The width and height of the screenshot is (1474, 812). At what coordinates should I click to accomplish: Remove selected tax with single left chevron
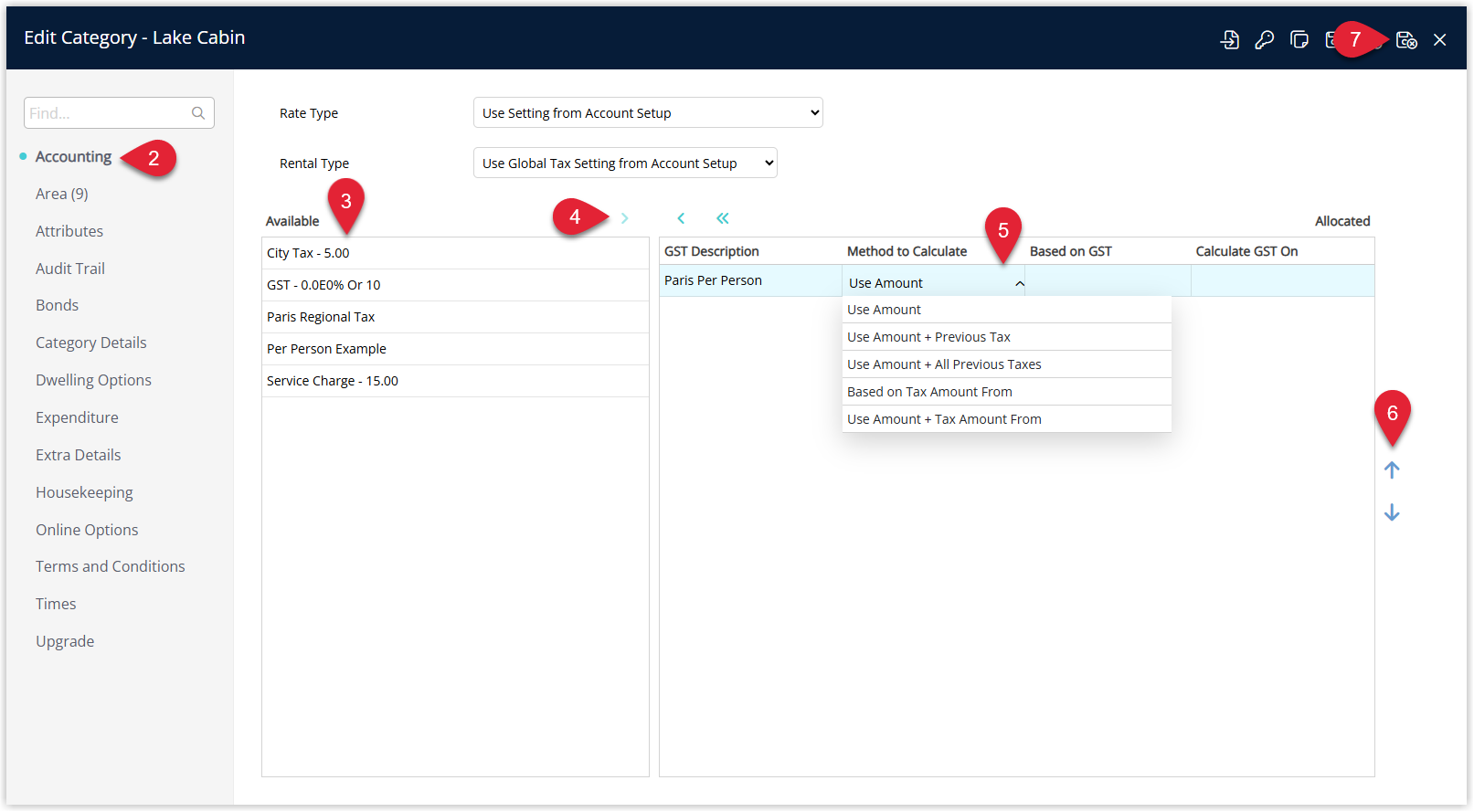(x=681, y=218)
